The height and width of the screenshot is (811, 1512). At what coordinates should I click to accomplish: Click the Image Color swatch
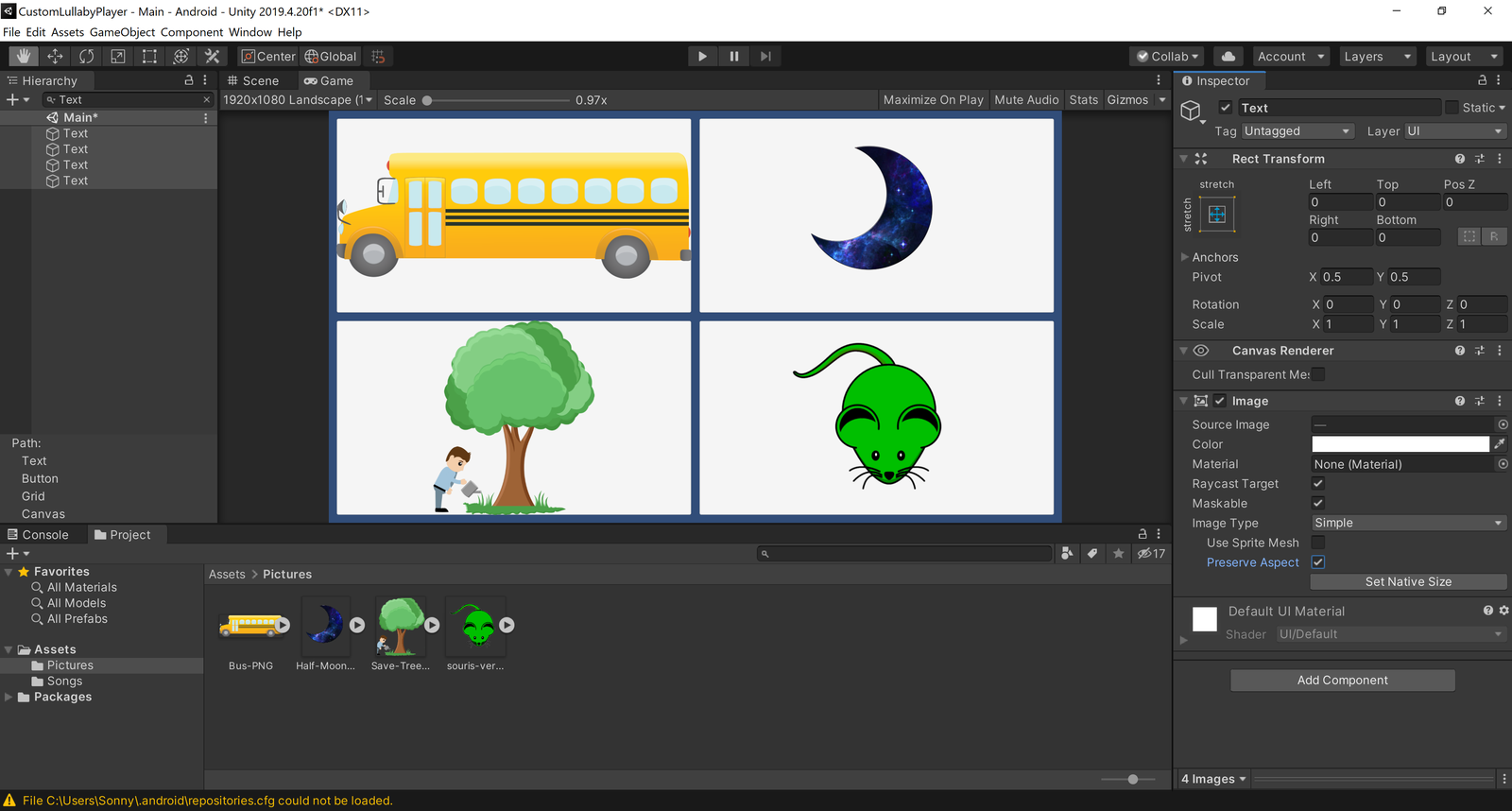[x=1400, y=444]
